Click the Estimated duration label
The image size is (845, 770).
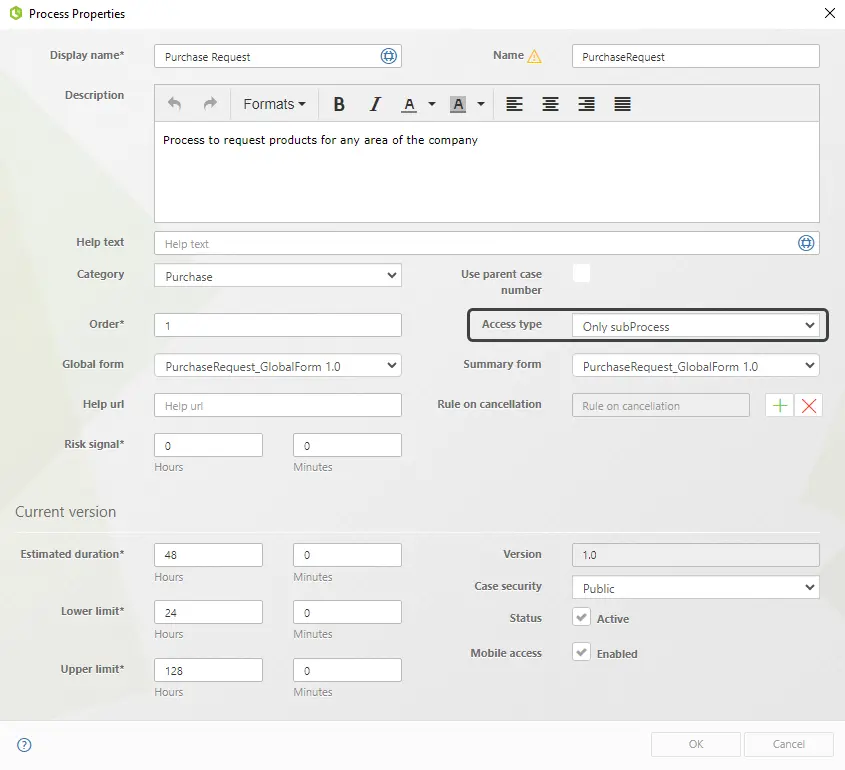[x=72, y=554]
